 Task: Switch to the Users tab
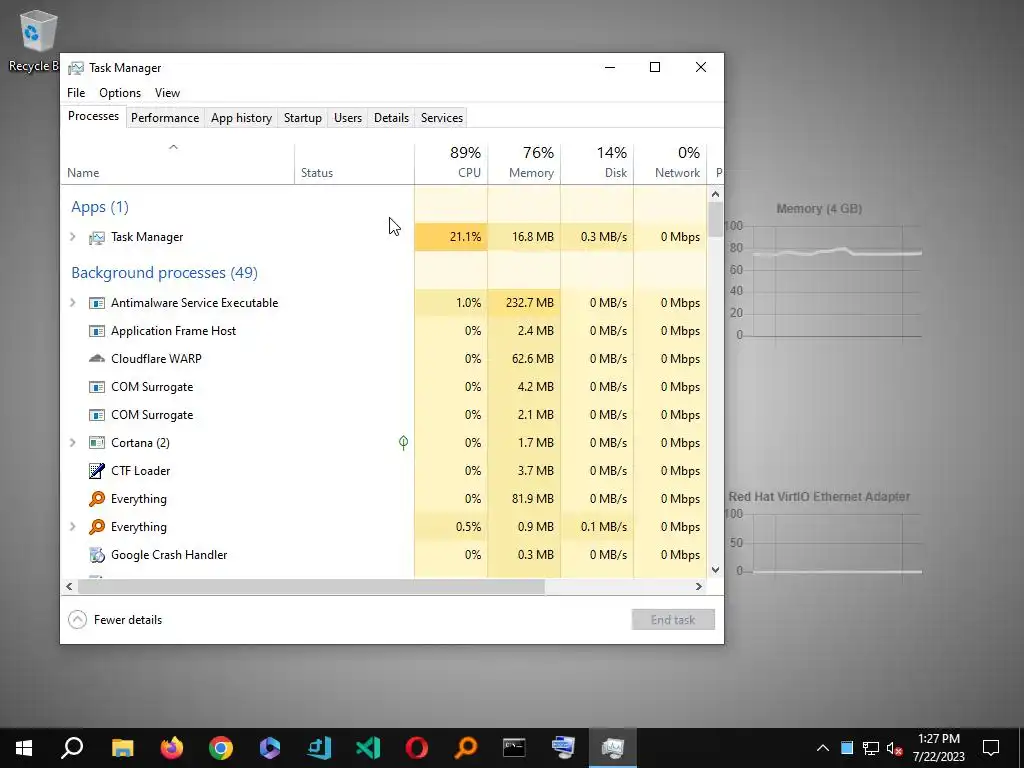point(347,118)
